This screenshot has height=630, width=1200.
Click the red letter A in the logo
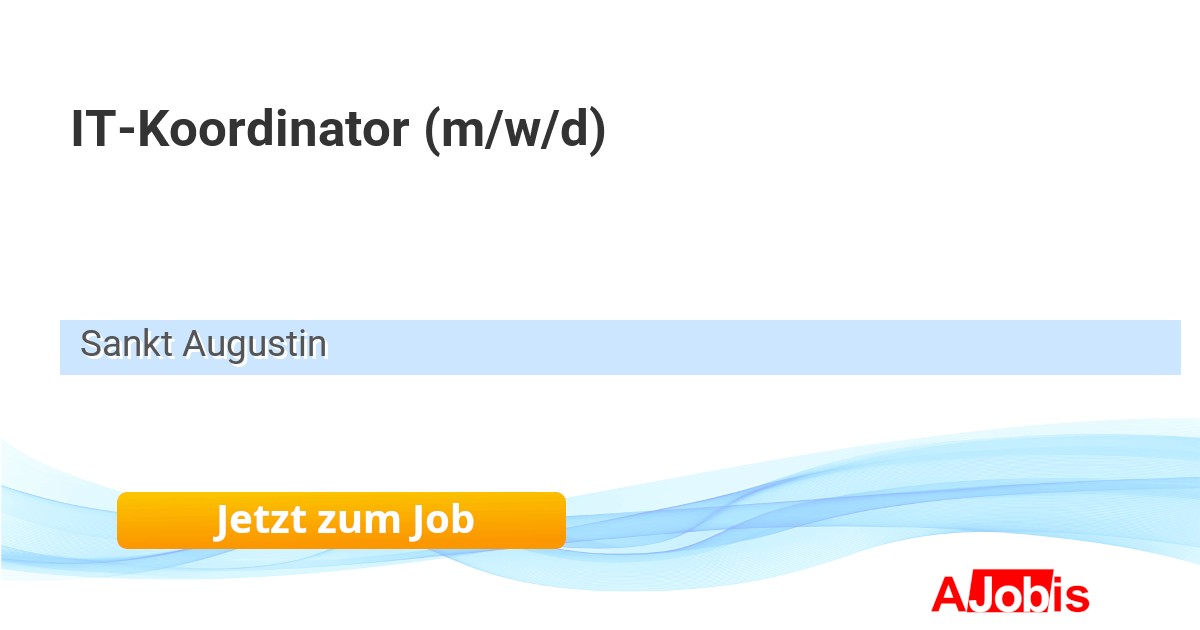pos(948,595)
